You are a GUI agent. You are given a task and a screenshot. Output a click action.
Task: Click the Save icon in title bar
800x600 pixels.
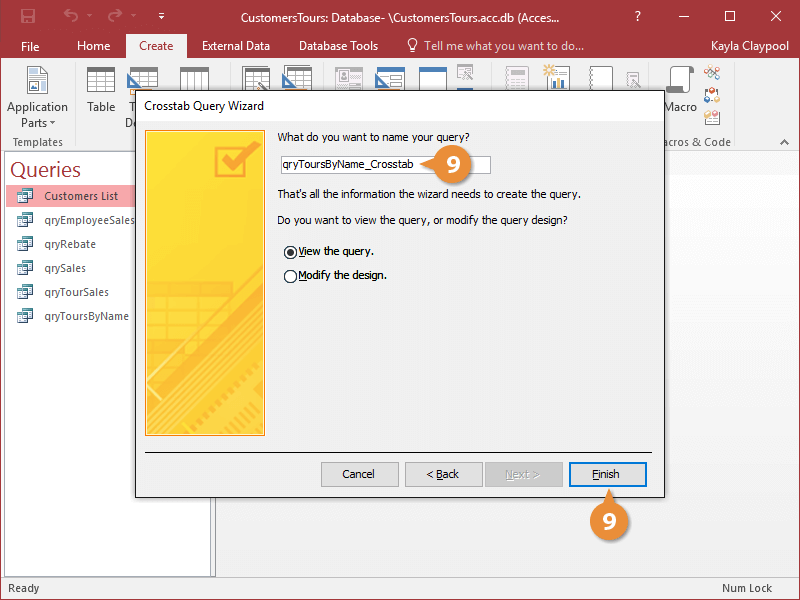[28, 16]
